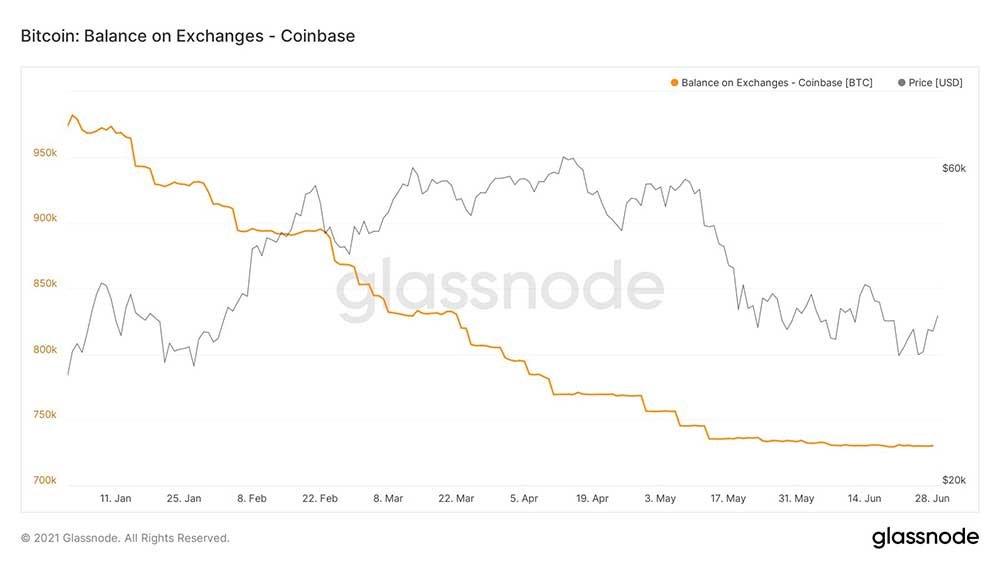Toggle the Balance on Exchanges - Coinbase [BTC] series
Viewport: 1000px width, 563px height.
point(776,83)
